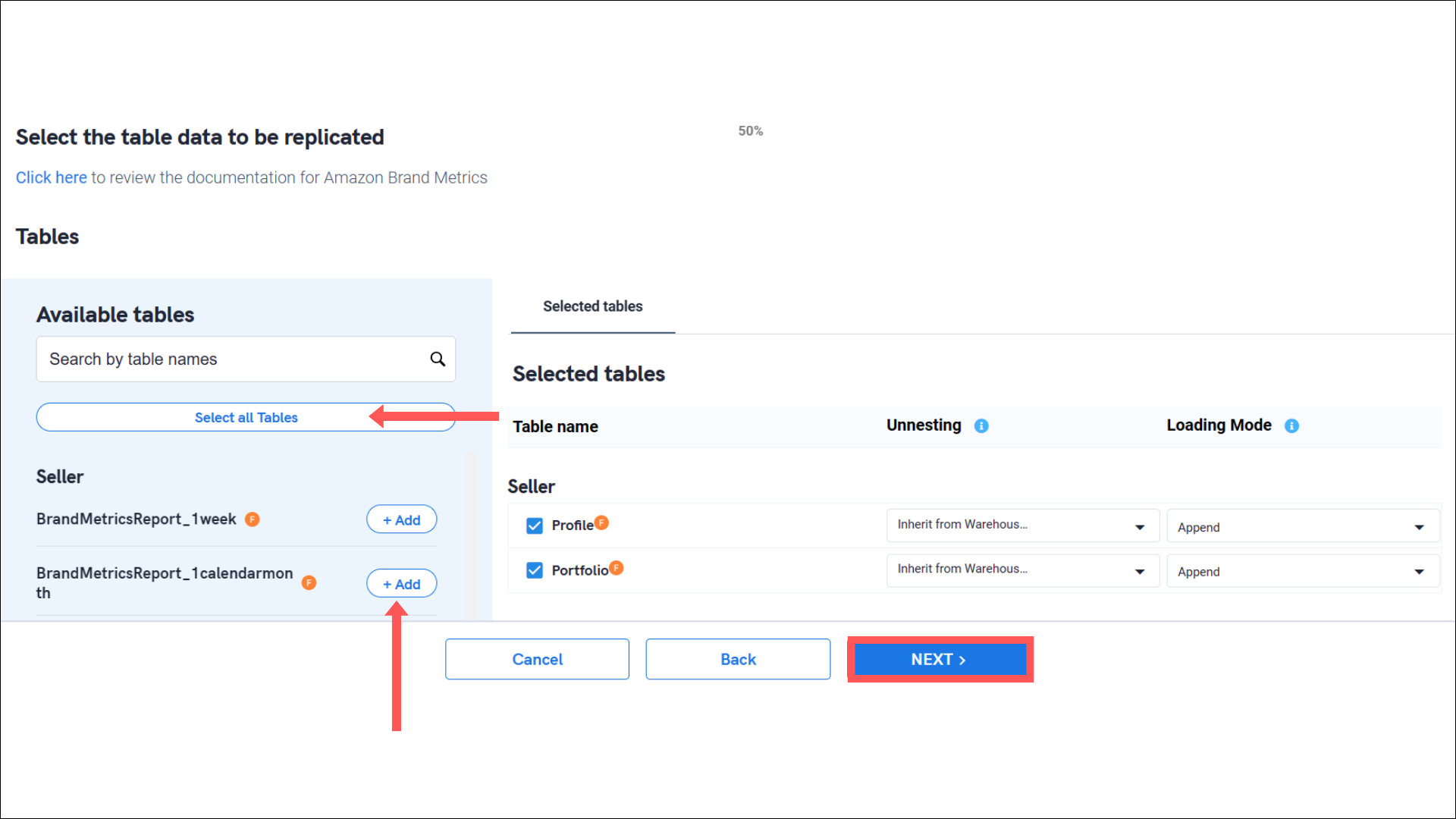Click the search magnifier icon
Screen dimensions: 1456x819
tap(438, 359)
